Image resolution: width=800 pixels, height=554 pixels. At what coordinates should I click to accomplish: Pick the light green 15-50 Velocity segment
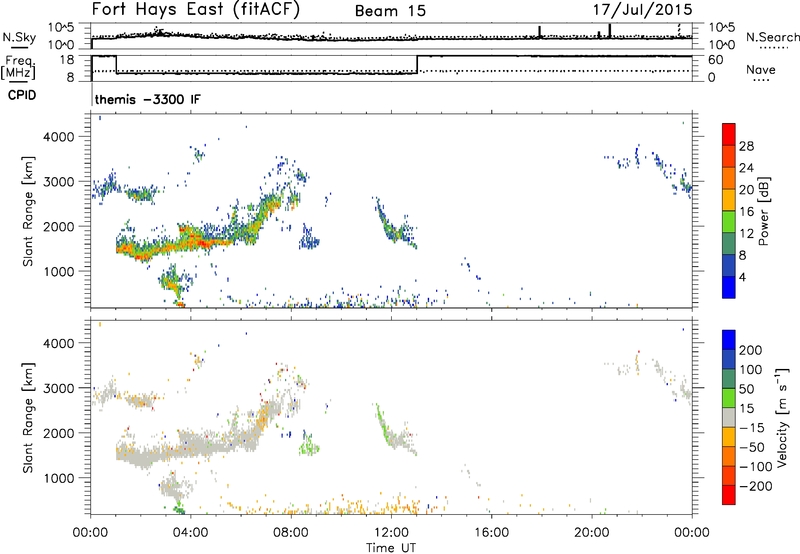(x=729, y=398)
